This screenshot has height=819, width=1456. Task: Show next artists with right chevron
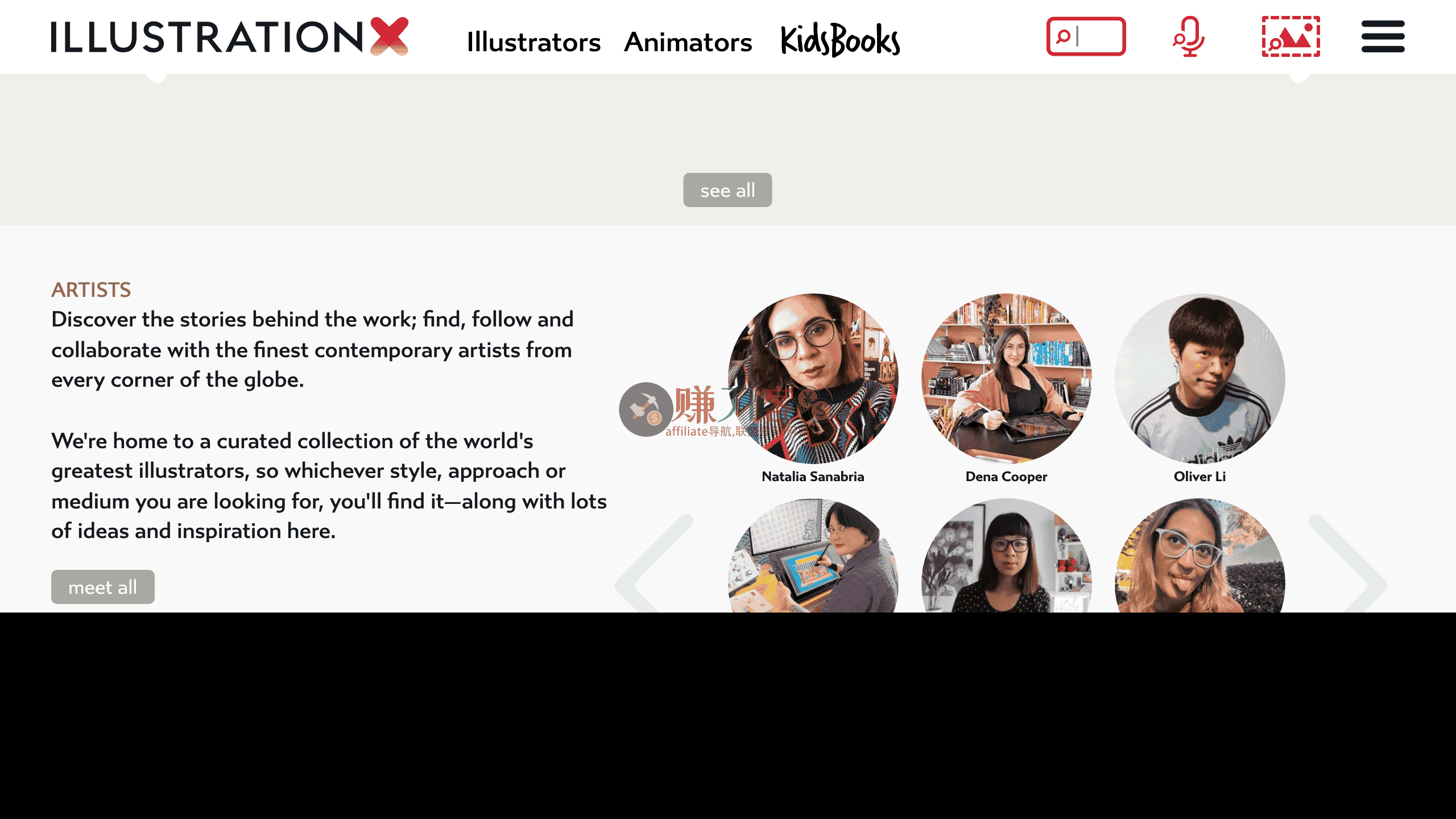tap(1349, 563)
